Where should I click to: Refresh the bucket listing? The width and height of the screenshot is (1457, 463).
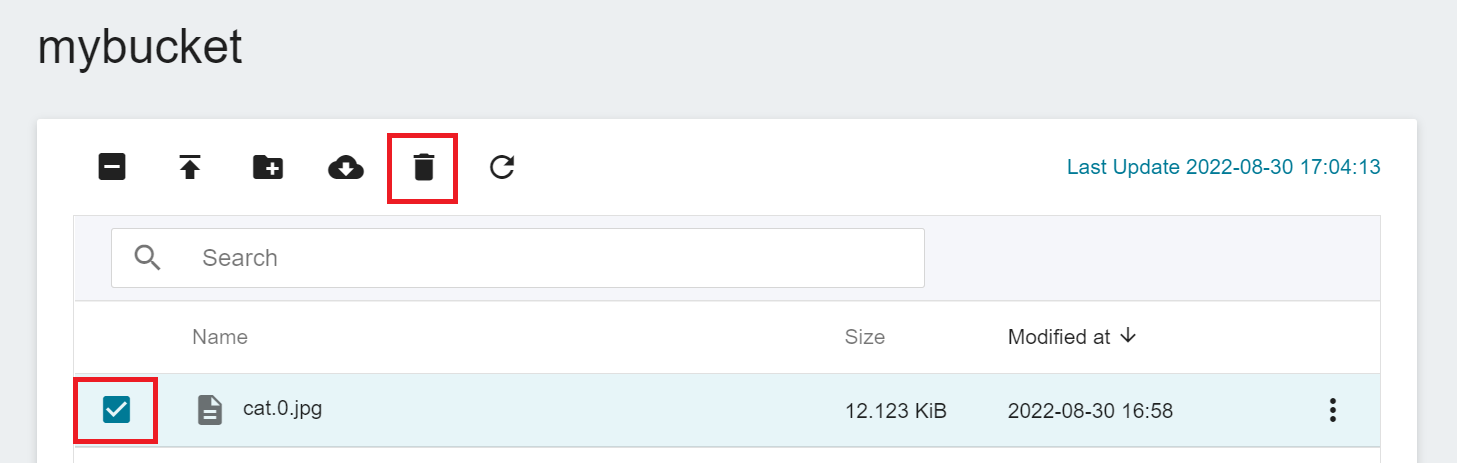tap(502, 167)
